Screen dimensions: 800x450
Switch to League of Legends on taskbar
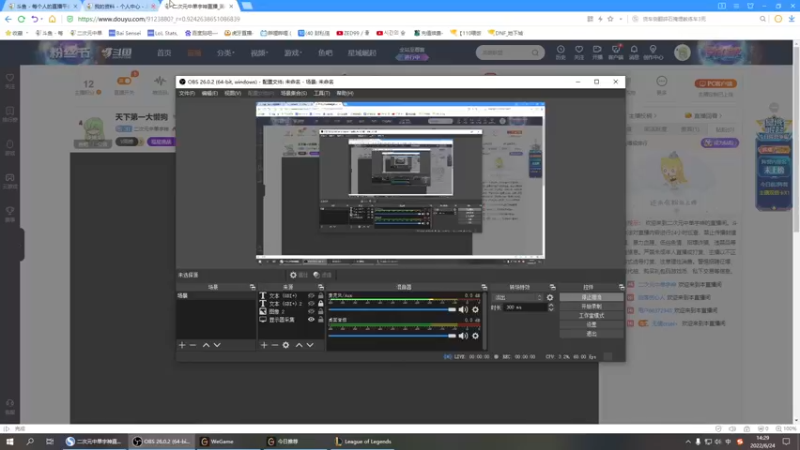[x=363, y=442]
